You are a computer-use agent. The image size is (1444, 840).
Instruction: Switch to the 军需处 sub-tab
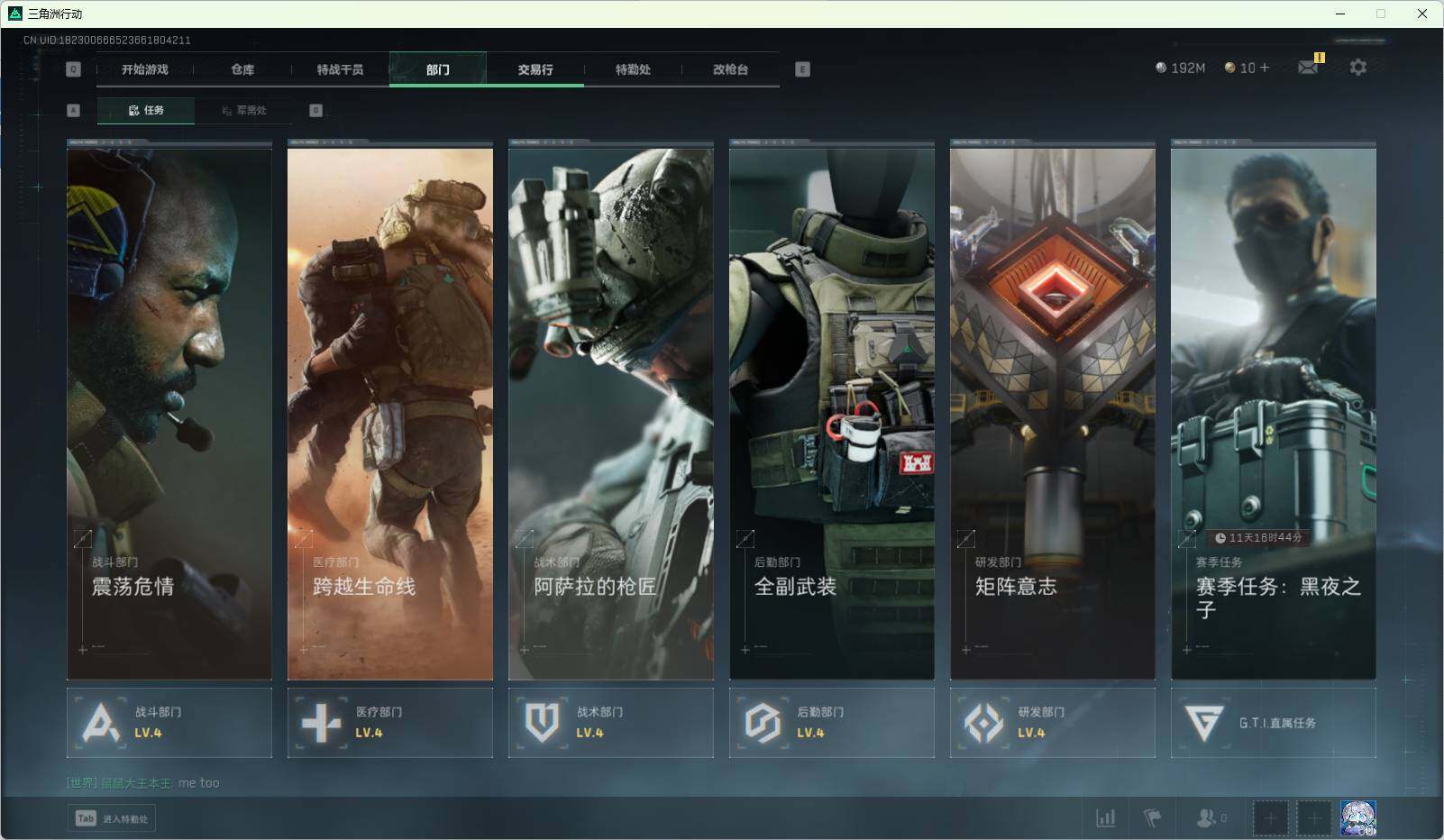coord(243,110)
